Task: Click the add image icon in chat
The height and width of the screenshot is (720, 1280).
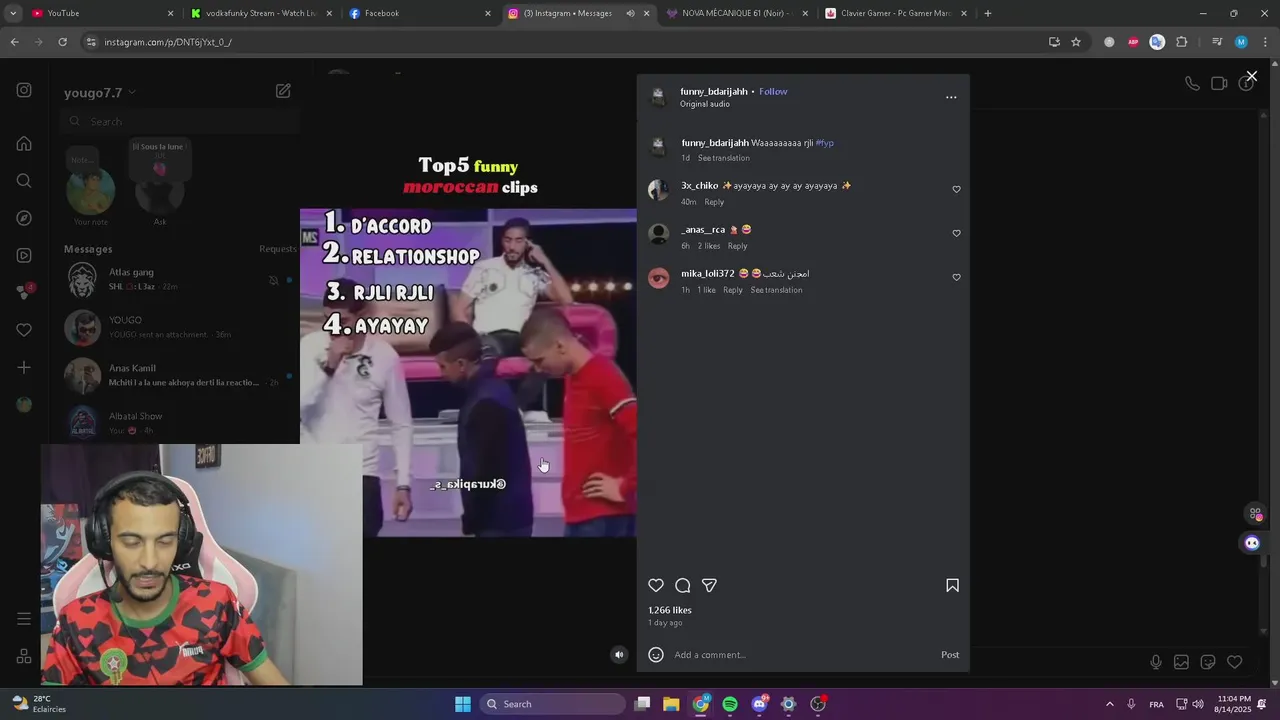Action: 1181,662
